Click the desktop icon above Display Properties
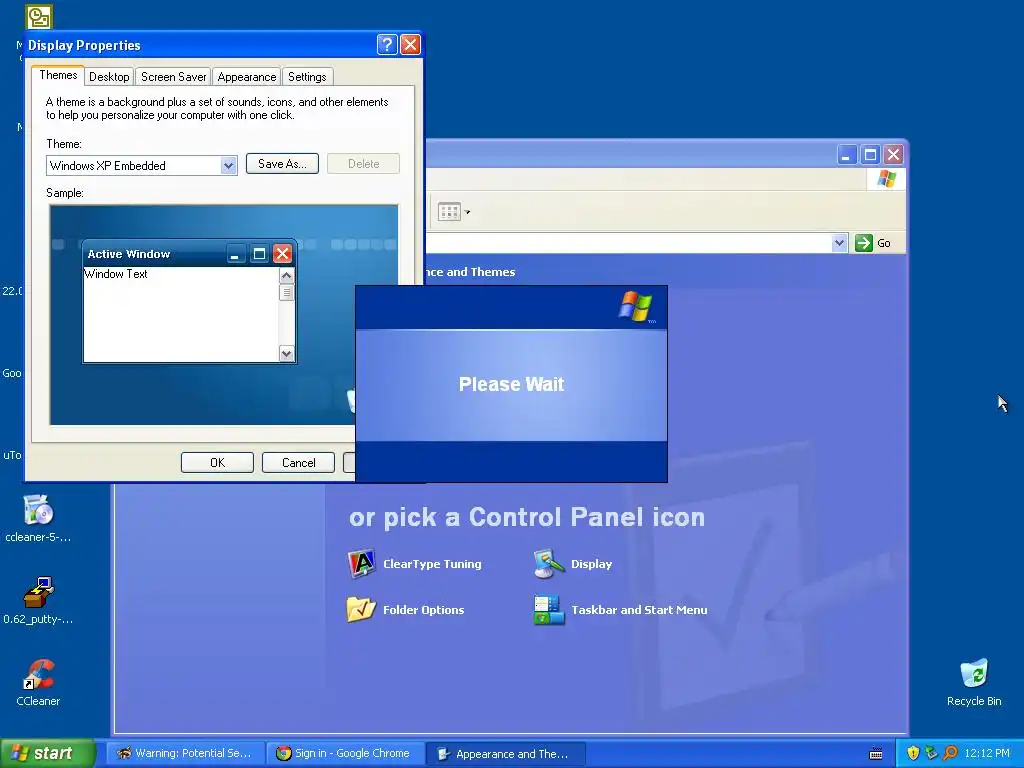Image resolution: width=1024 pixels, height=768 pixels. click(x=39, y=17)
